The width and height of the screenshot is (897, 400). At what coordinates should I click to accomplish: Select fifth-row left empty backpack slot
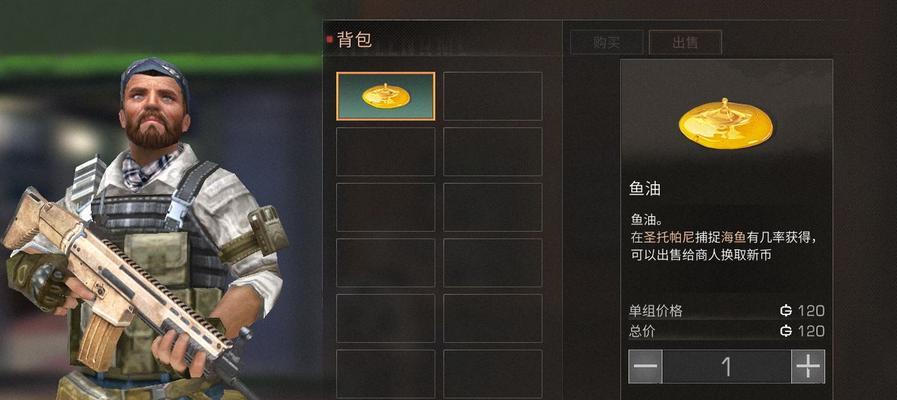(x=386, y=318)
